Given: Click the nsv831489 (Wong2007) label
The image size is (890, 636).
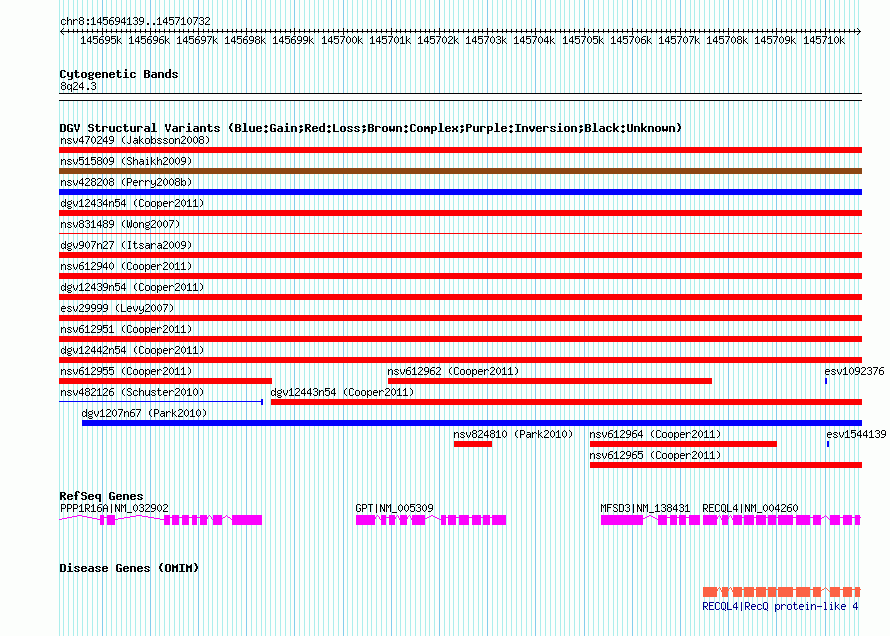Looking at the screenshot, I should point(120,224).
